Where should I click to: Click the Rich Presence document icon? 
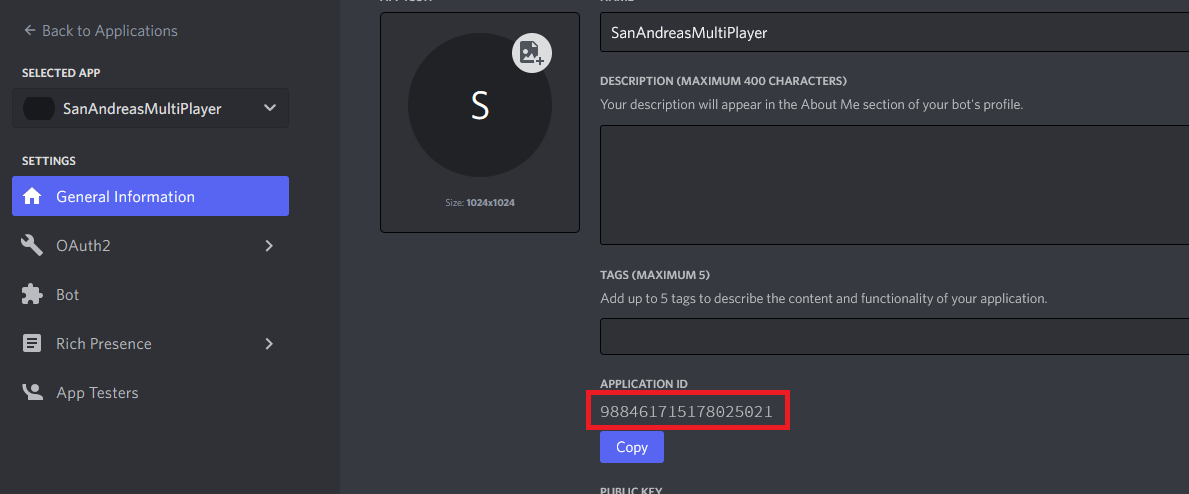[32, 344]
